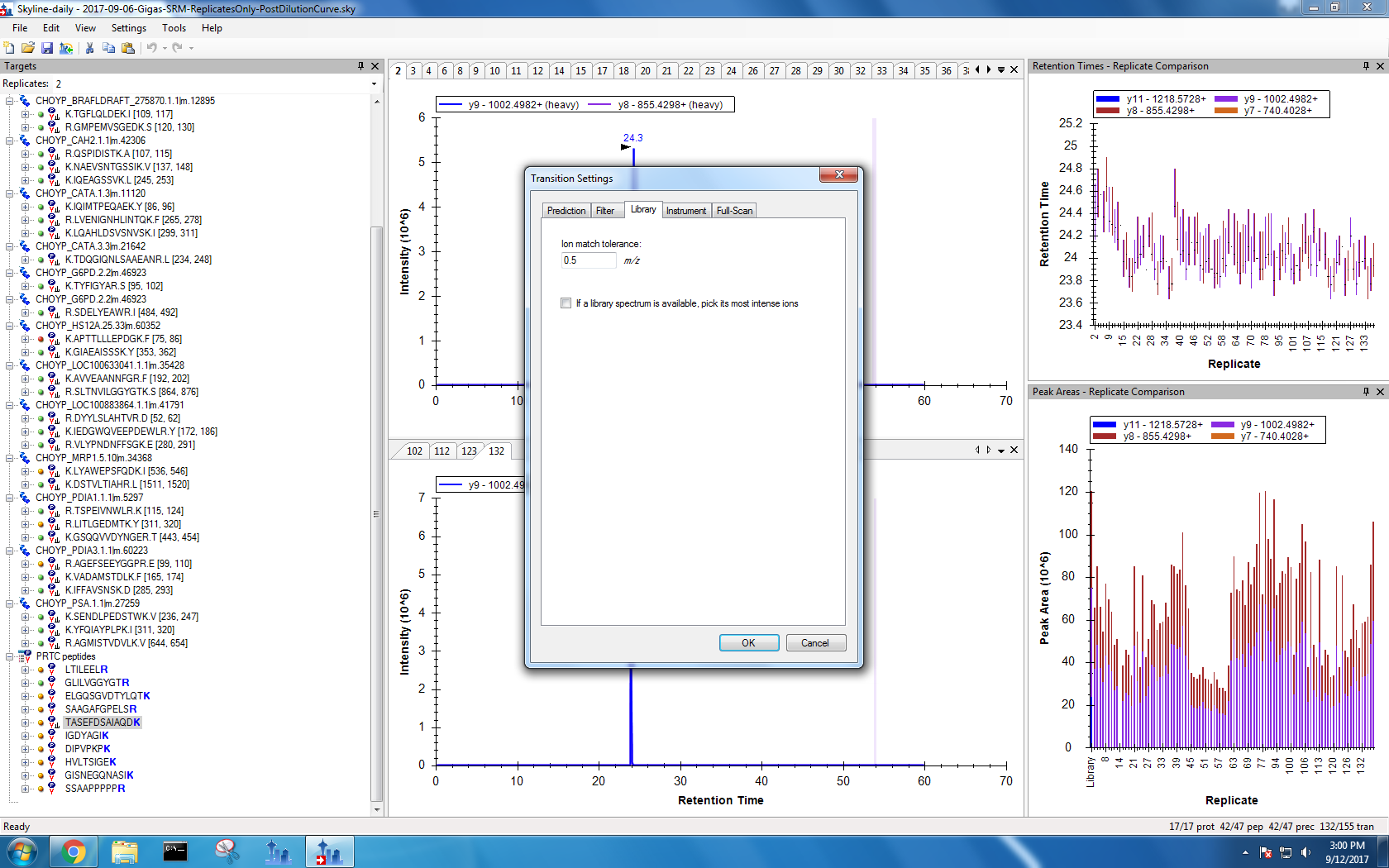The height and width of the screenshot is (868, 1389).
Task: Select peptide ELGQSGVDTYLQTK in PRTC list
Action: coord(107,696)
